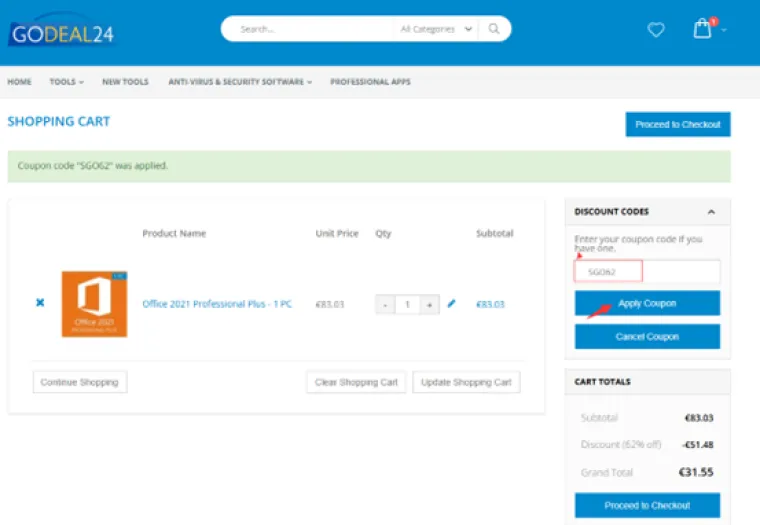
Task: Click the search magnifier icon
Action: pyautogui.click(x=494, y=29)
